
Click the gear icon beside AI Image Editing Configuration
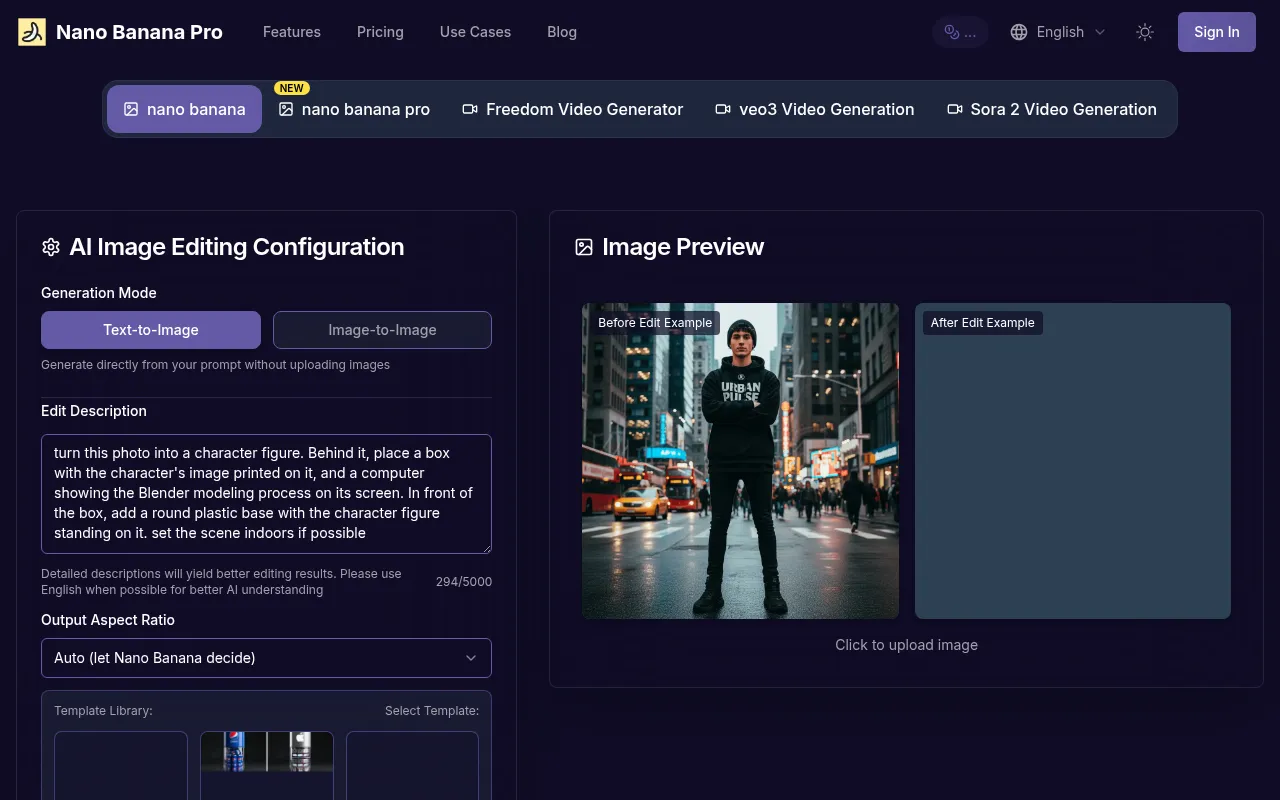[51, 247]
